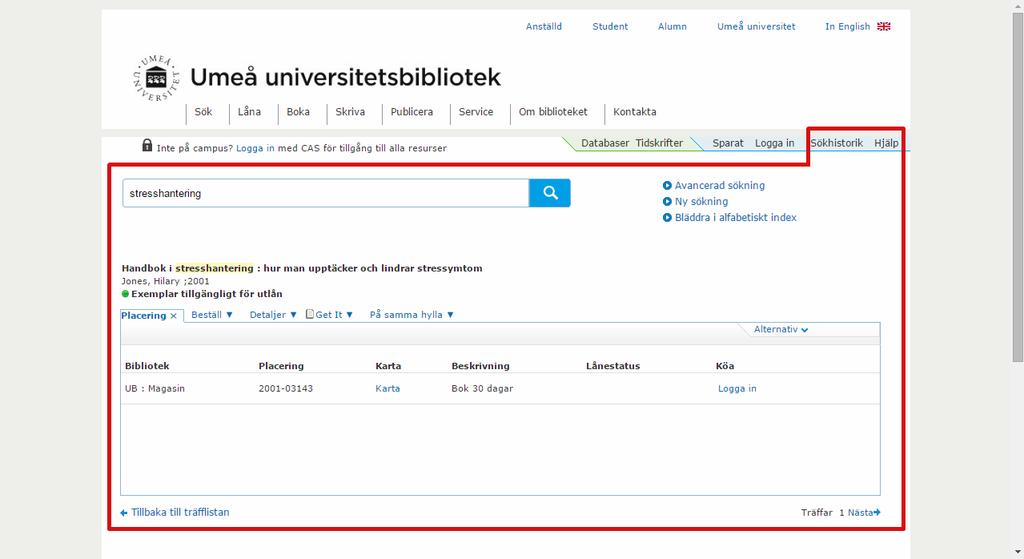1024x559 pixels.
Task: Expand the Detaljer dropdown tab
Action: 273,315
